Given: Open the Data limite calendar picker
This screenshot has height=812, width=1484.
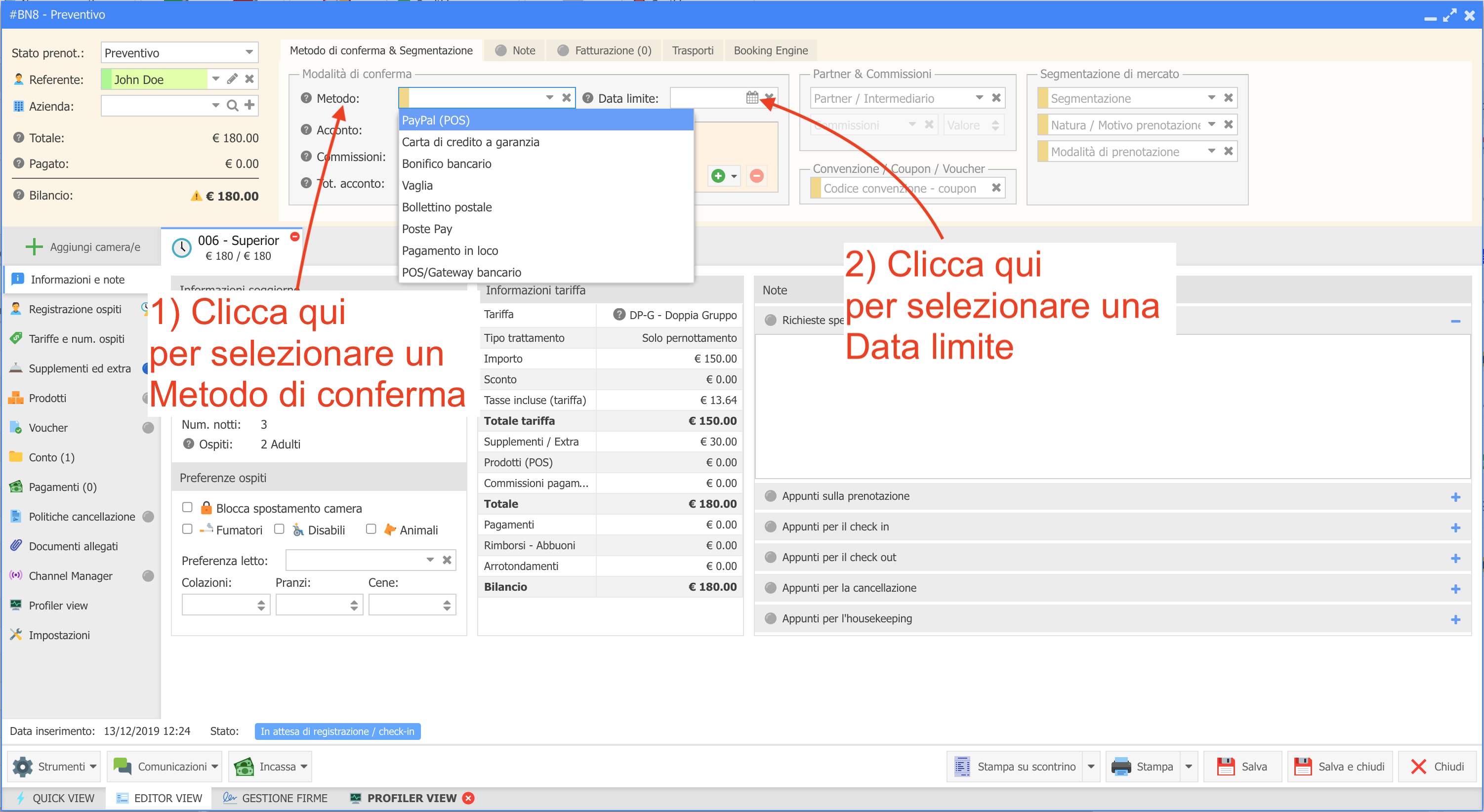Looking at the screenshot, I should (x=752, y=97).
